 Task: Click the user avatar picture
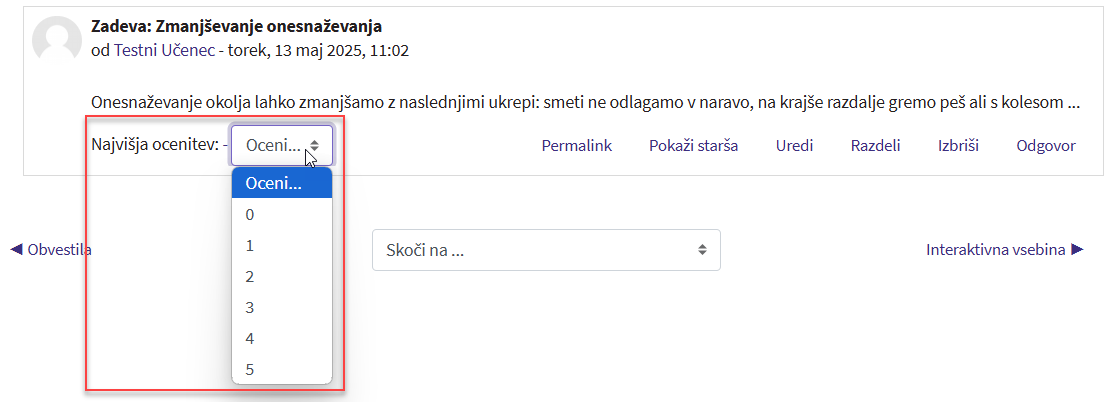click(x=57, y=40)
